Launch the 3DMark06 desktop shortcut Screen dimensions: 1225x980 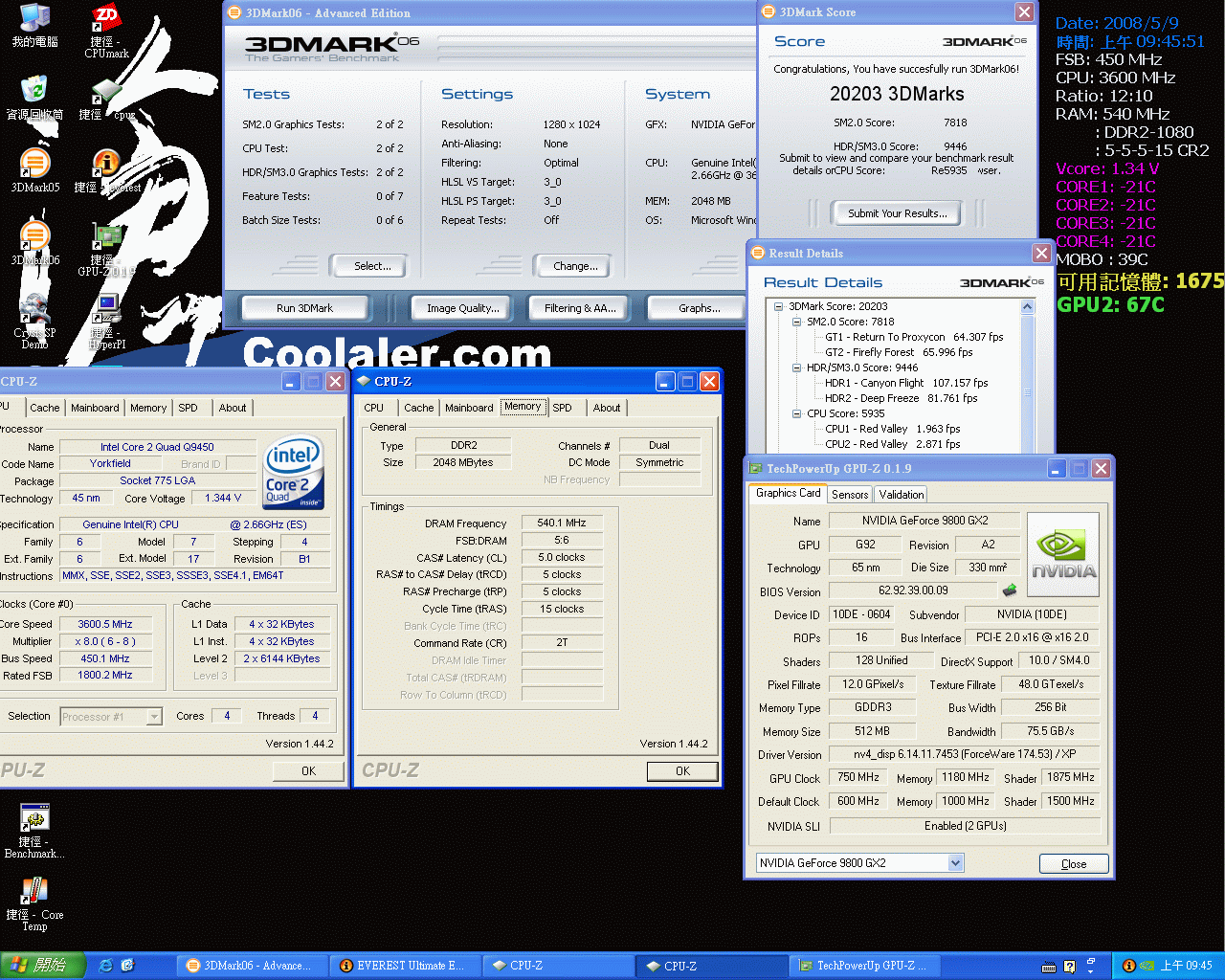coord(34,243)
